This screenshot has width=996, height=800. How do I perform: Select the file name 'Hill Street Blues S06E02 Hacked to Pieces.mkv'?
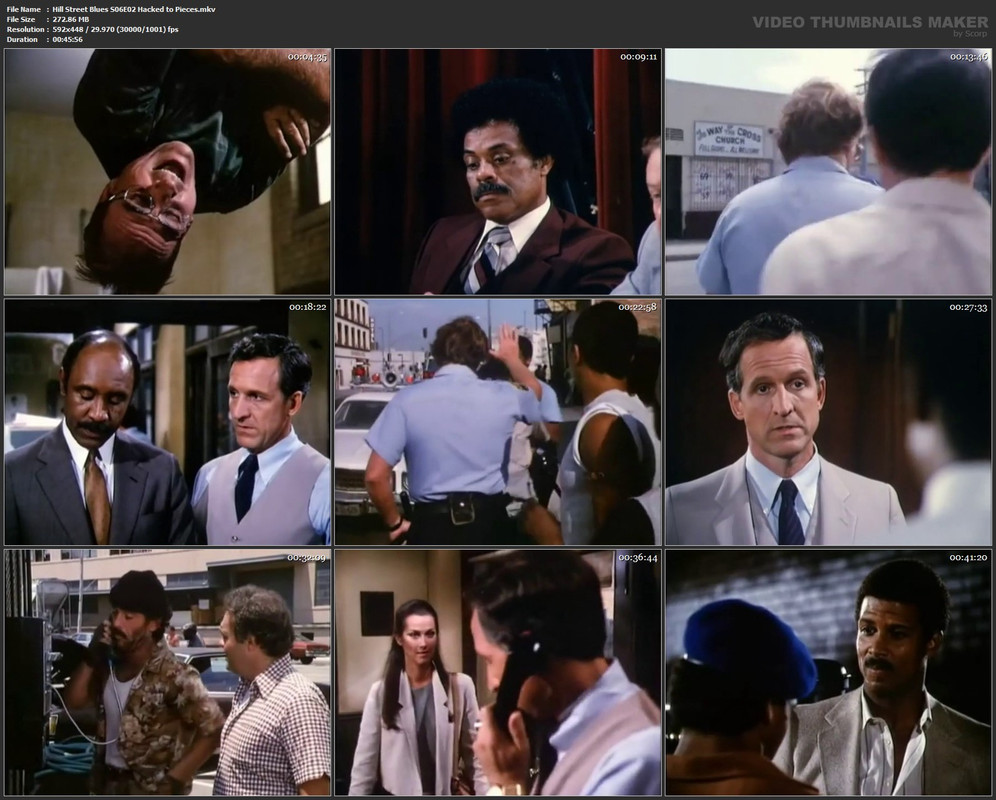click(x=134, y=10)
